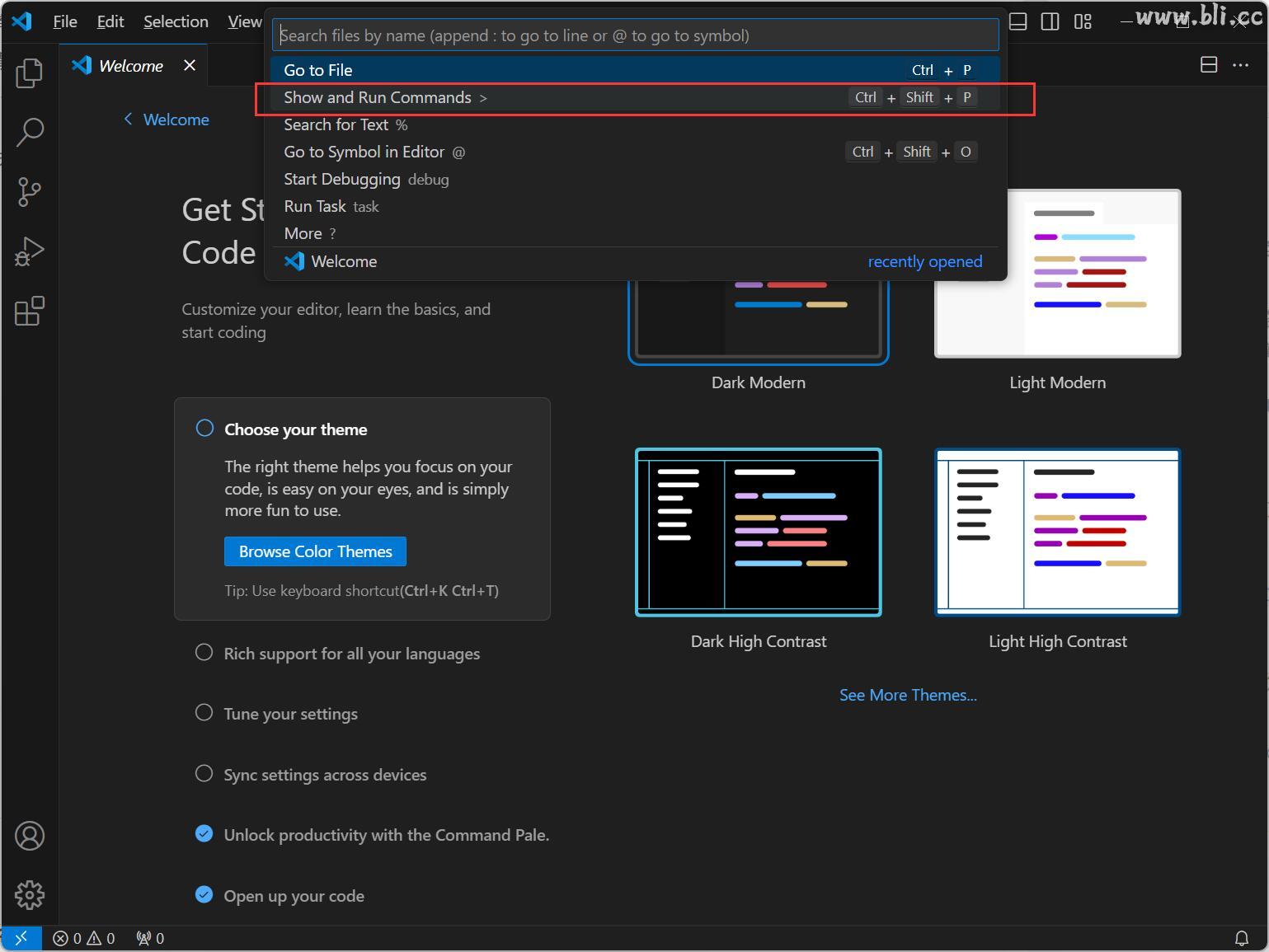Select the Search icon in activity bar
The height and width of the screenshot is (952, 1269).
[29, 132]
